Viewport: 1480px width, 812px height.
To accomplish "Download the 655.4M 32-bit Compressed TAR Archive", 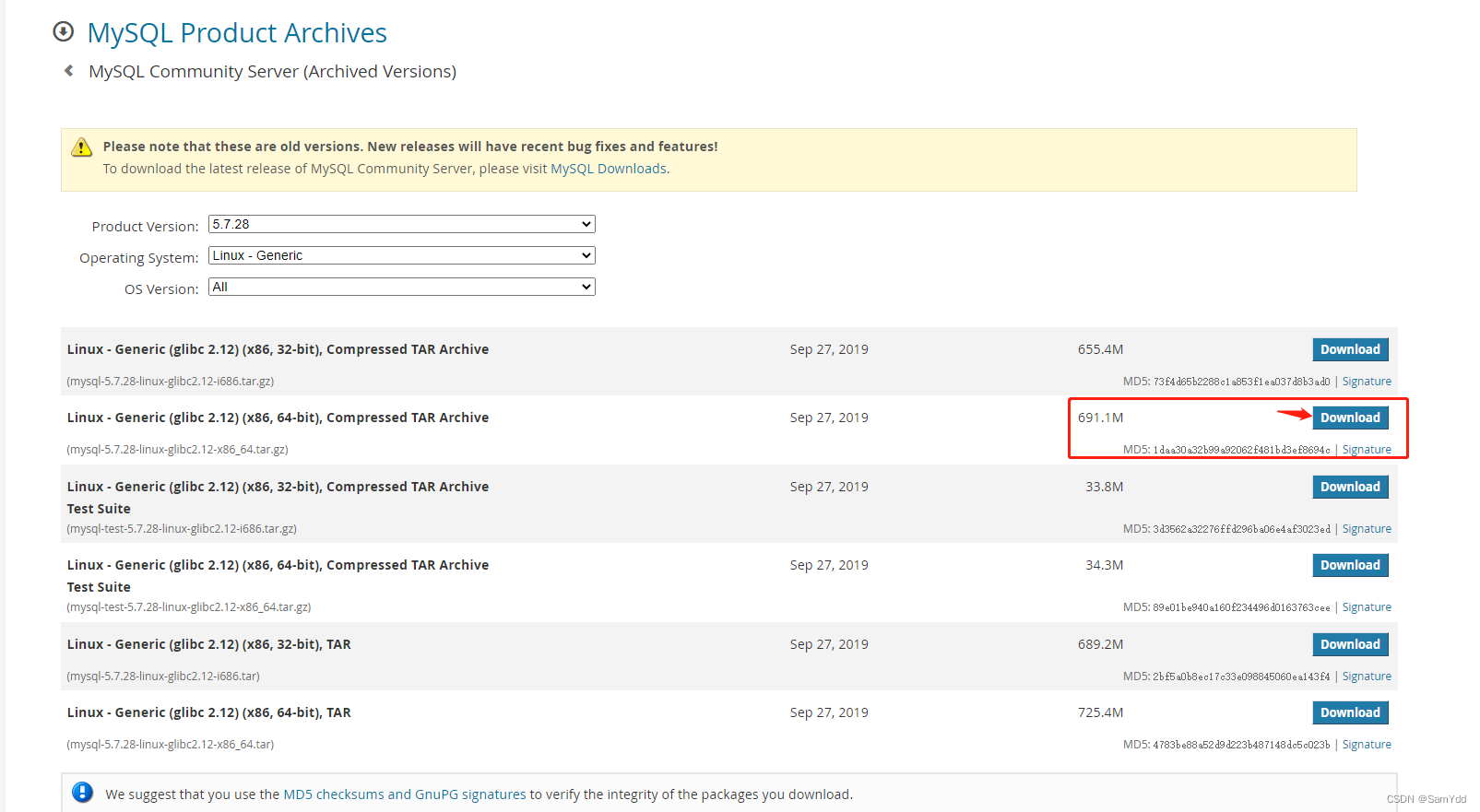I will [1350, 349].
